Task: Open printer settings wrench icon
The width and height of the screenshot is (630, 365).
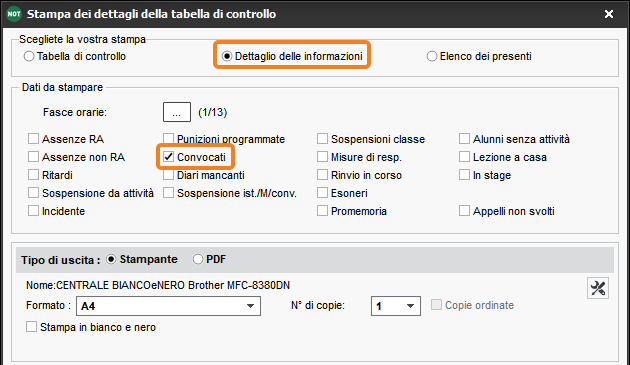Action: (x=598, y=288)
